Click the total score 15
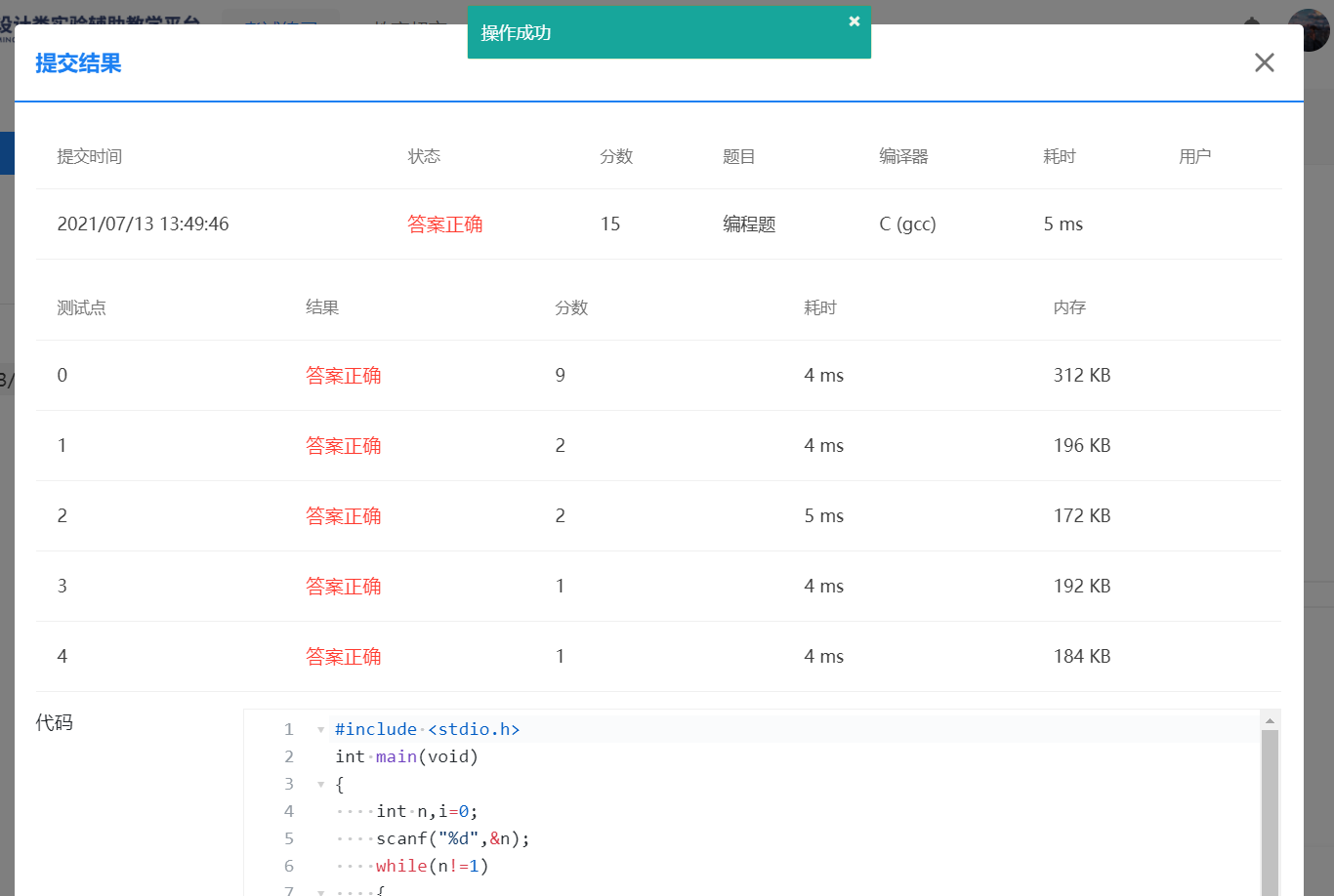Viewport: 1334px width, 896px height. 610,224
